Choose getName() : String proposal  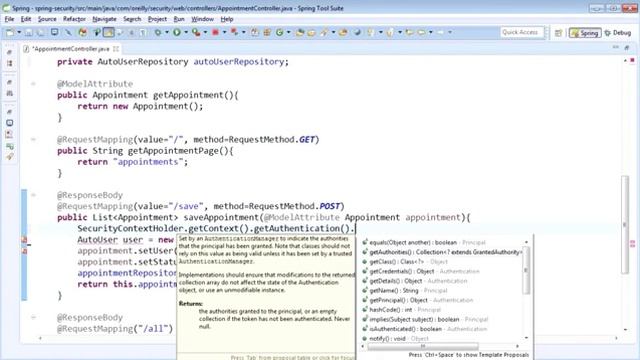coord(443,291)
